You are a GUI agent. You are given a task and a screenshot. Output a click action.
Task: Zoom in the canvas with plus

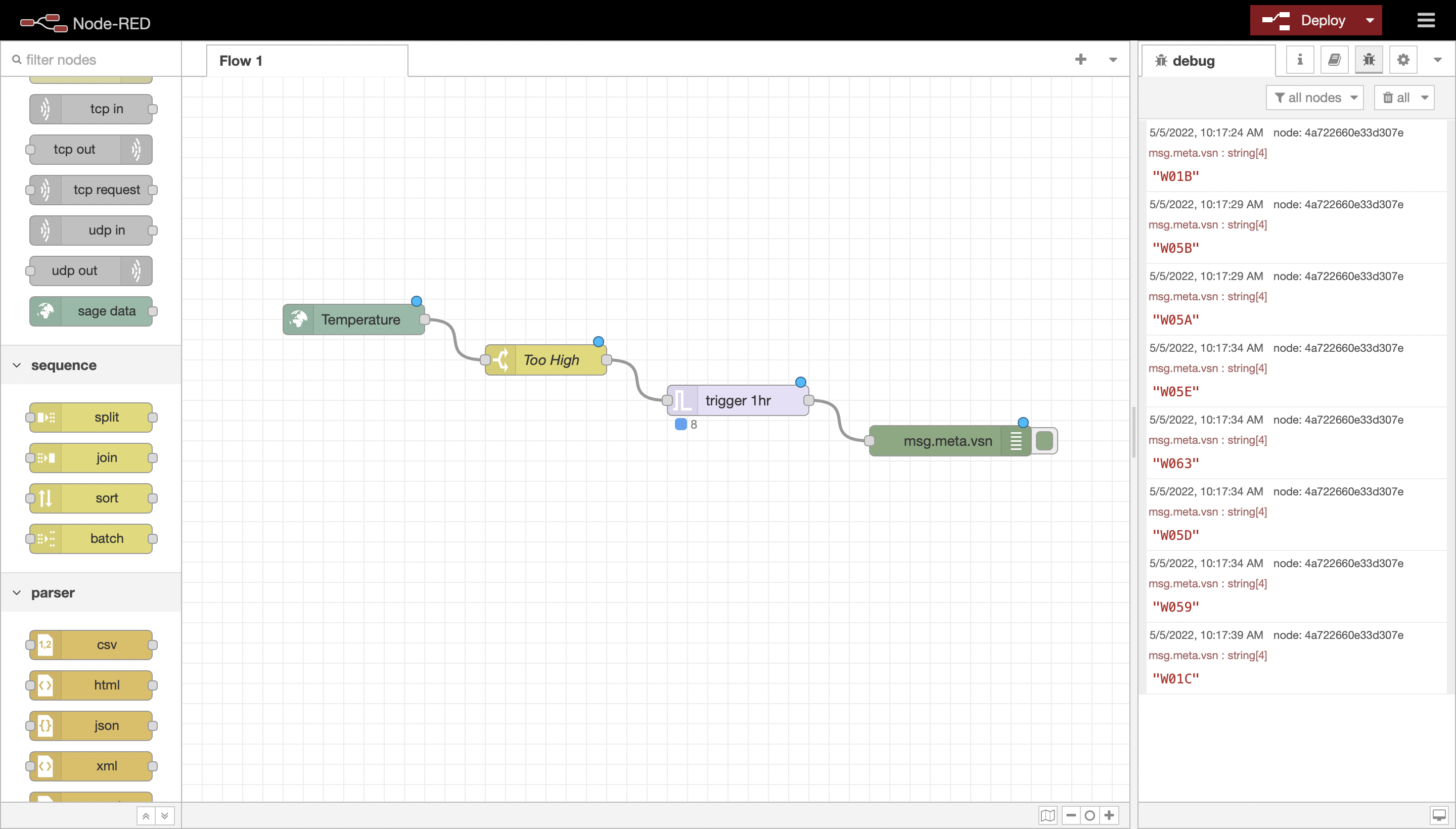(1109, 815)
